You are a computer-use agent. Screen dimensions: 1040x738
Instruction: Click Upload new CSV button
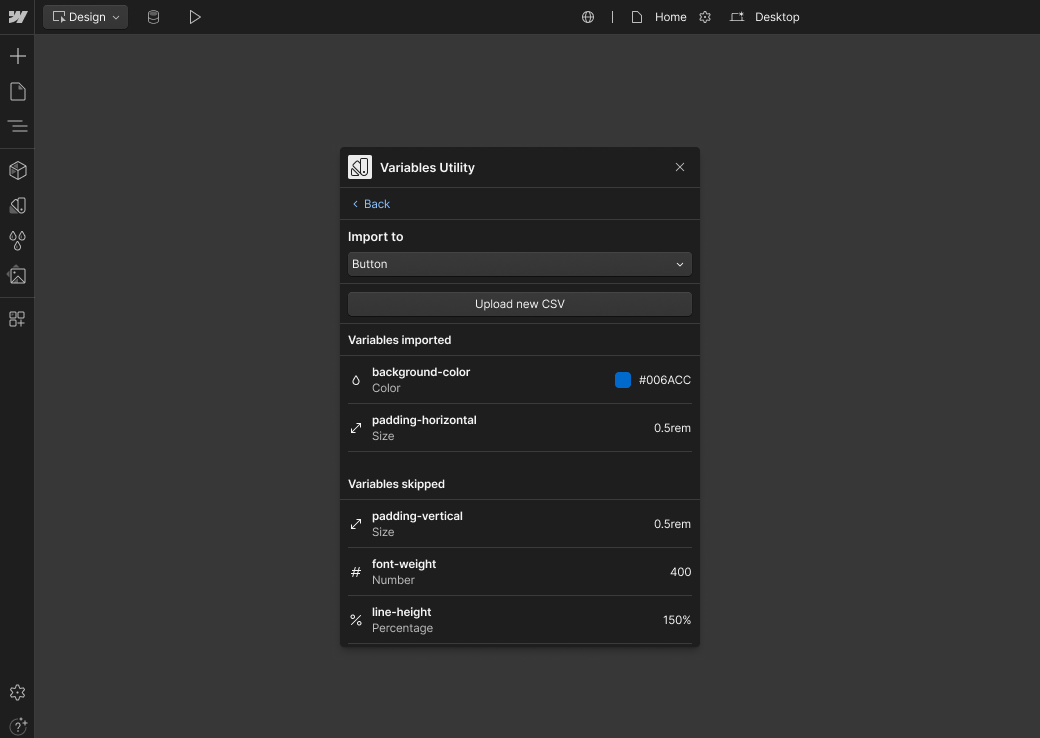519,304
